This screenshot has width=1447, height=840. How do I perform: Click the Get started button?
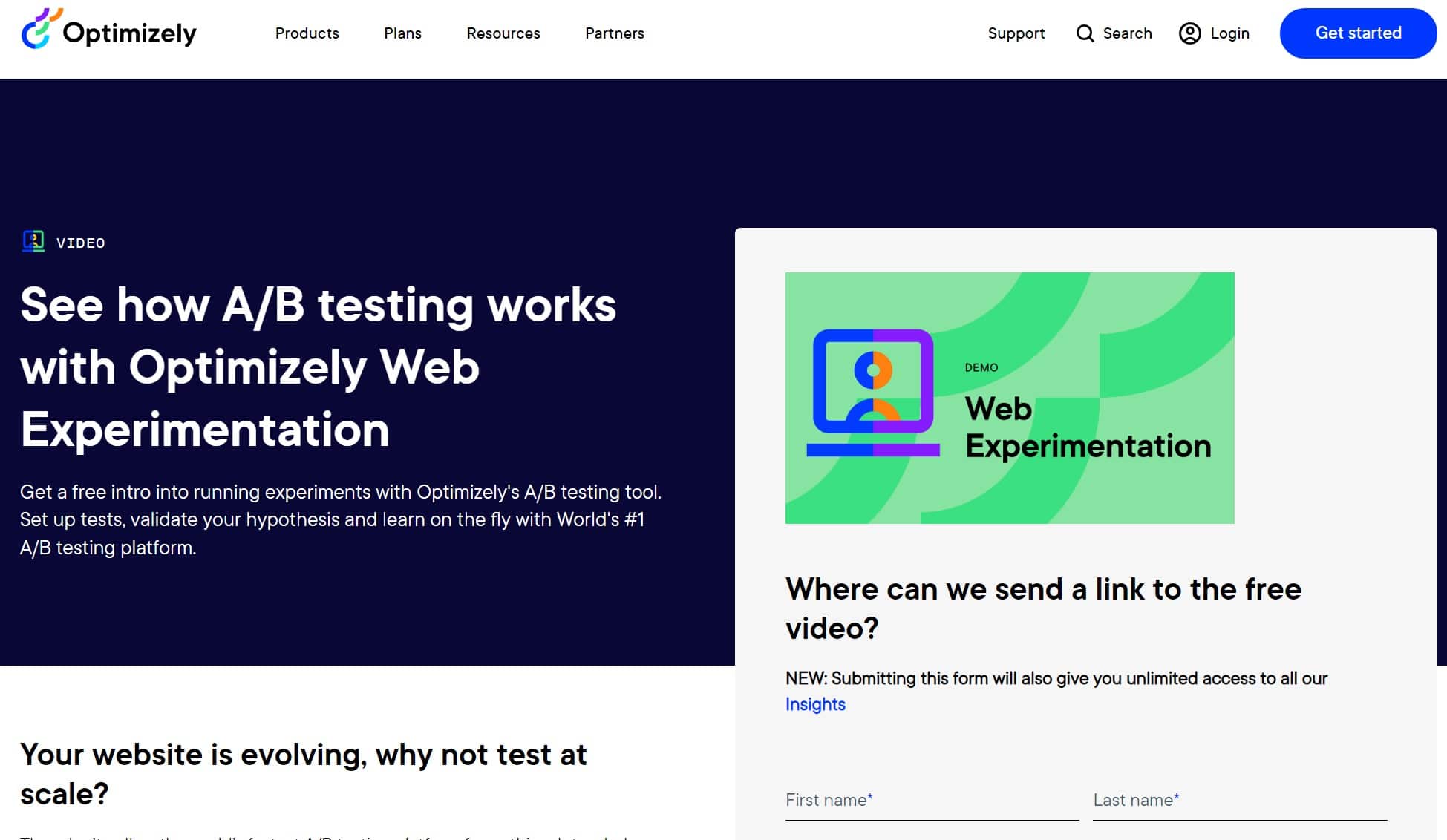point(1358,33)
